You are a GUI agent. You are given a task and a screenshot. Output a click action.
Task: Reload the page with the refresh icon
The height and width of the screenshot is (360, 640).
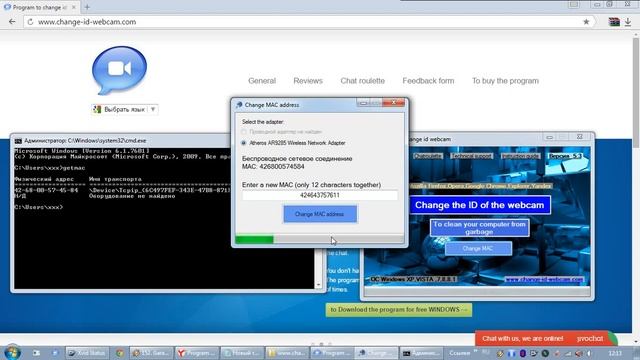[x=30, y=22]
